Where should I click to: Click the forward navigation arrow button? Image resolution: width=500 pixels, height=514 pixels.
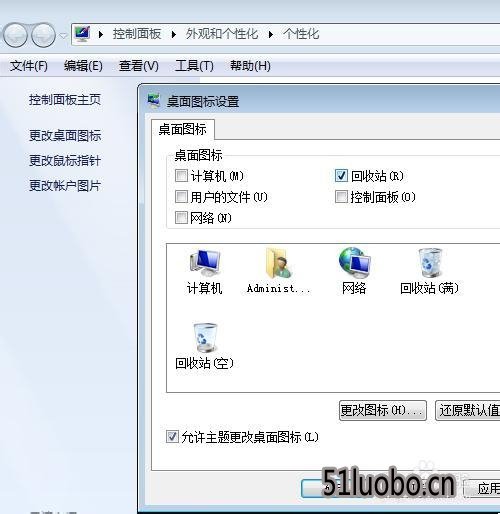point(44,35)
